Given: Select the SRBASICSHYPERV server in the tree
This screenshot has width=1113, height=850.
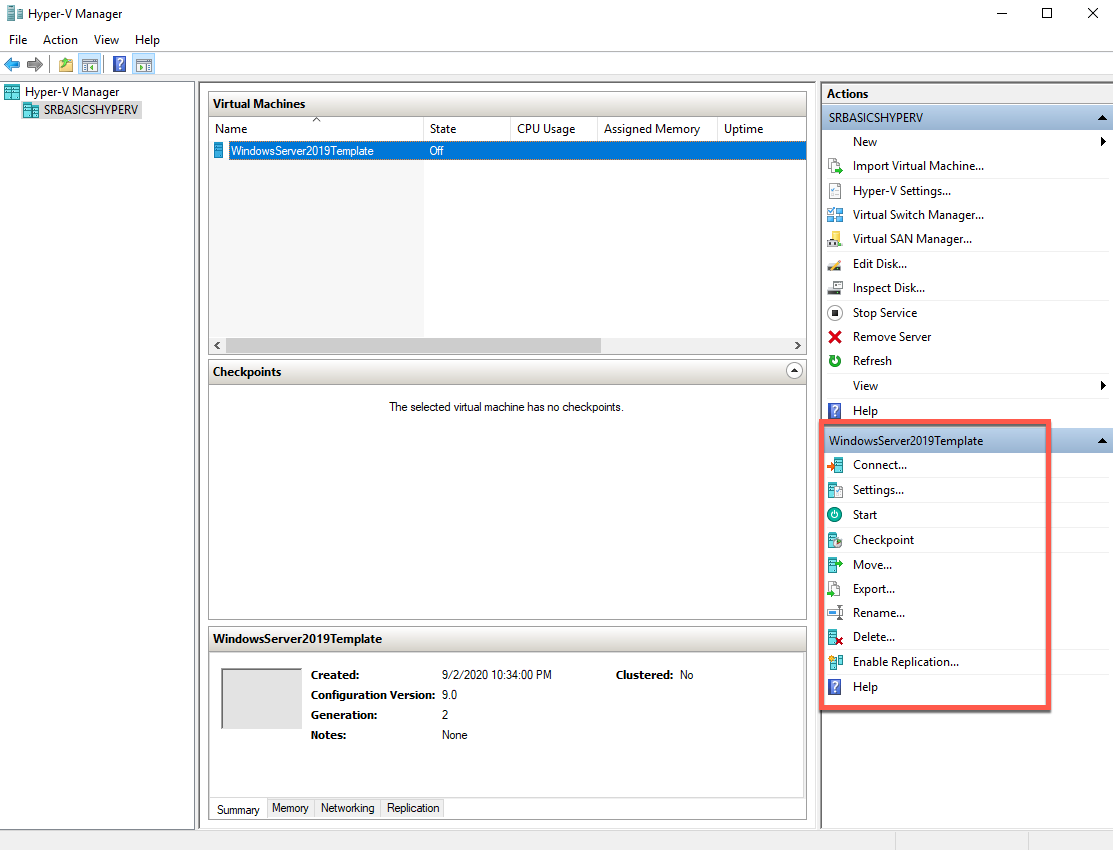Looking at the screenshot, I should [x=81, y=110].
